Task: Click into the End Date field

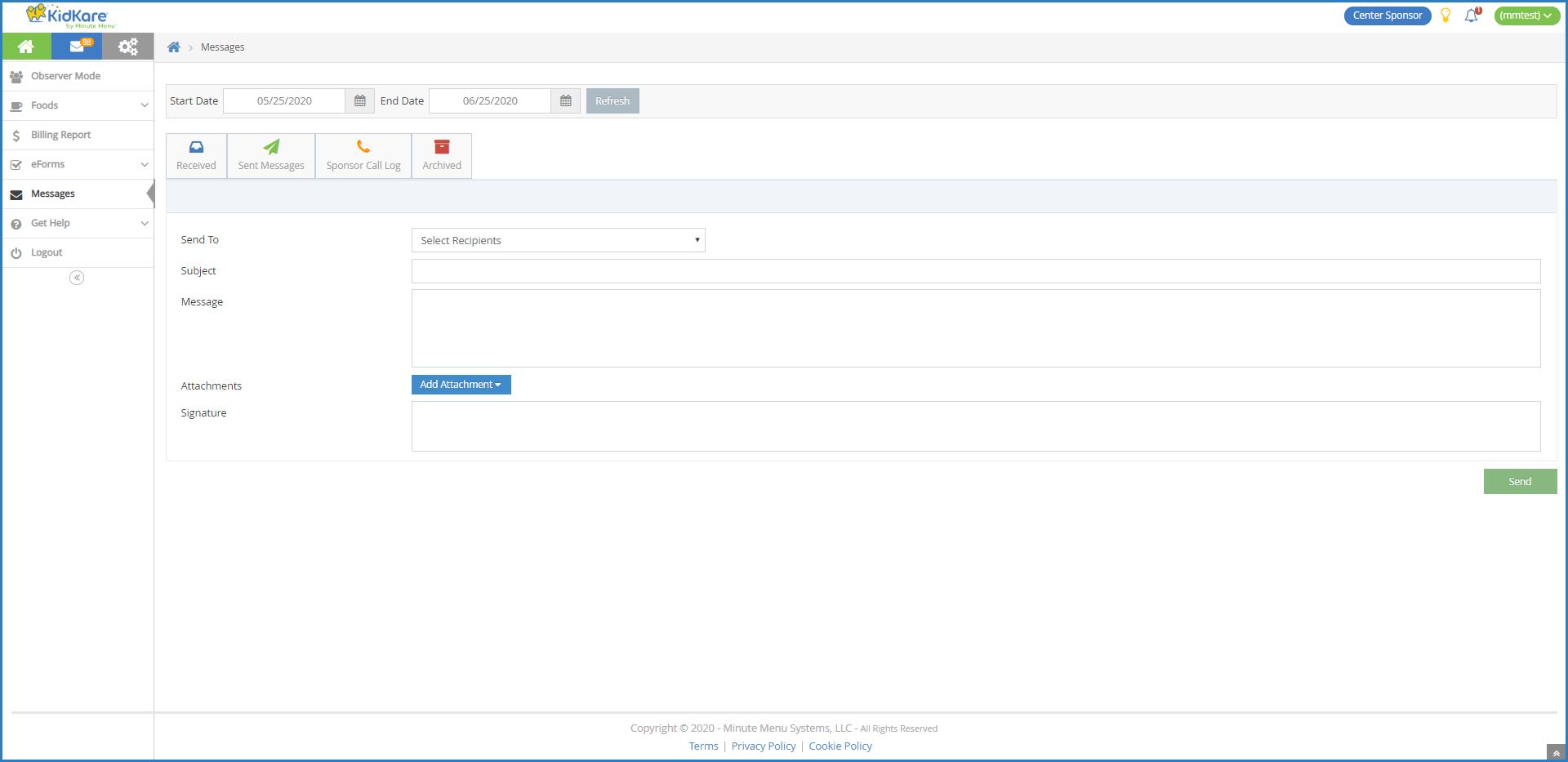Action: pos(490,101)
